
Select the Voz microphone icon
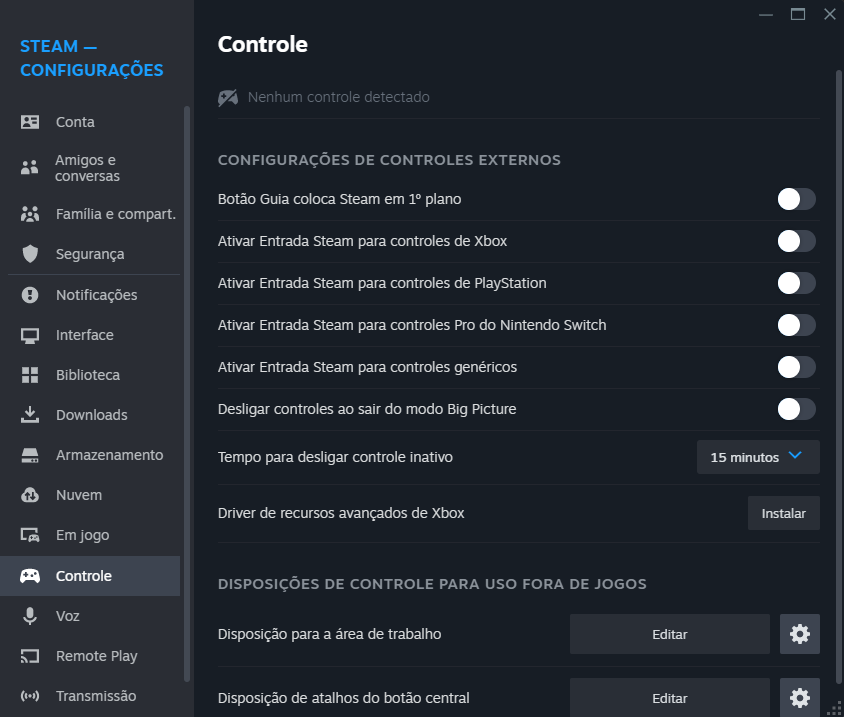point(30,616)
